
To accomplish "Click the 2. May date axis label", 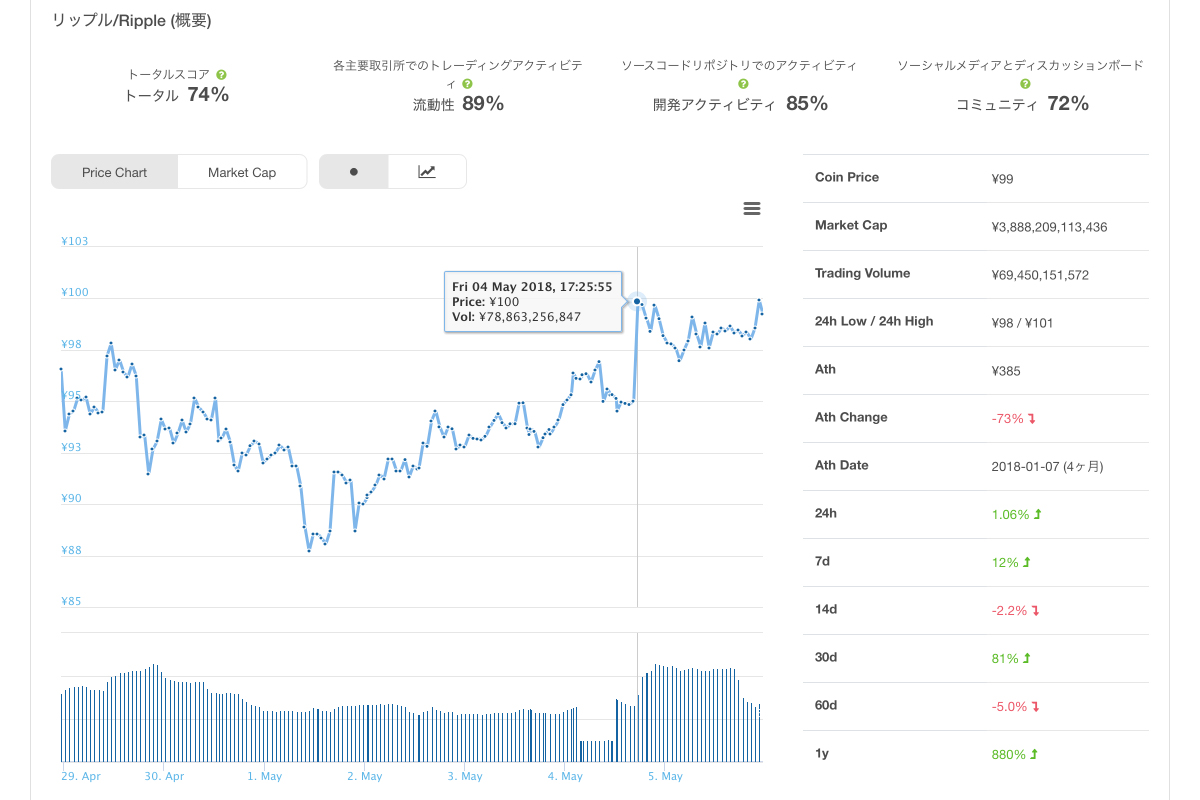I will click(x=365, y=776).
